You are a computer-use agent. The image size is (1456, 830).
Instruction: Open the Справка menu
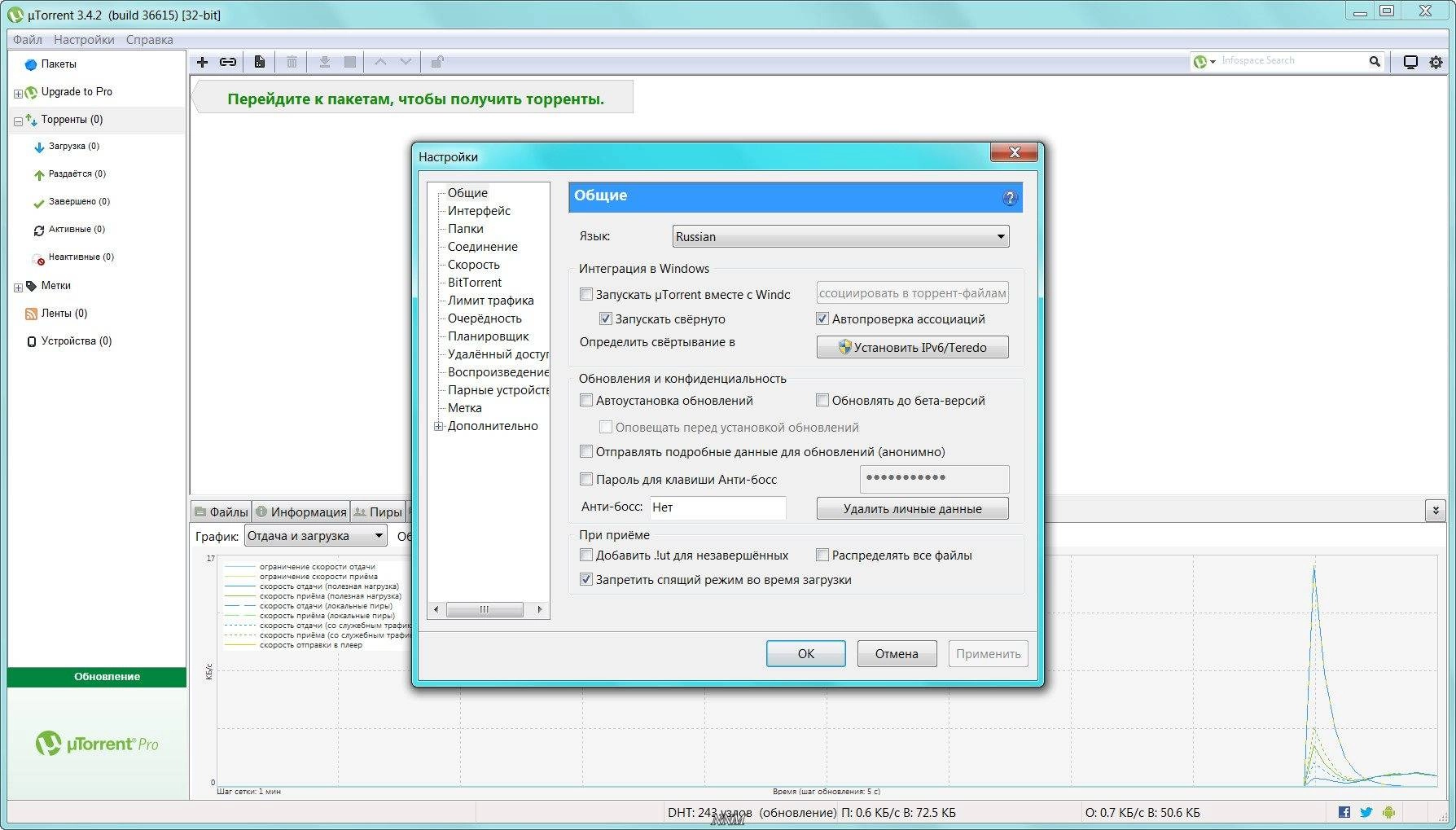149,39
